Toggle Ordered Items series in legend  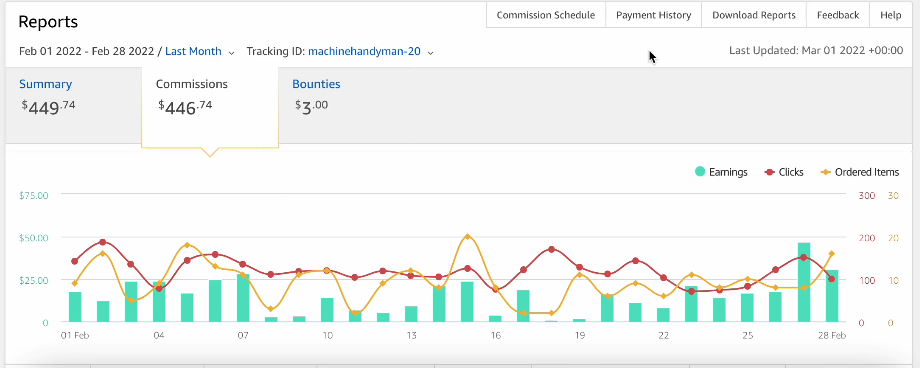click(860, 172)
